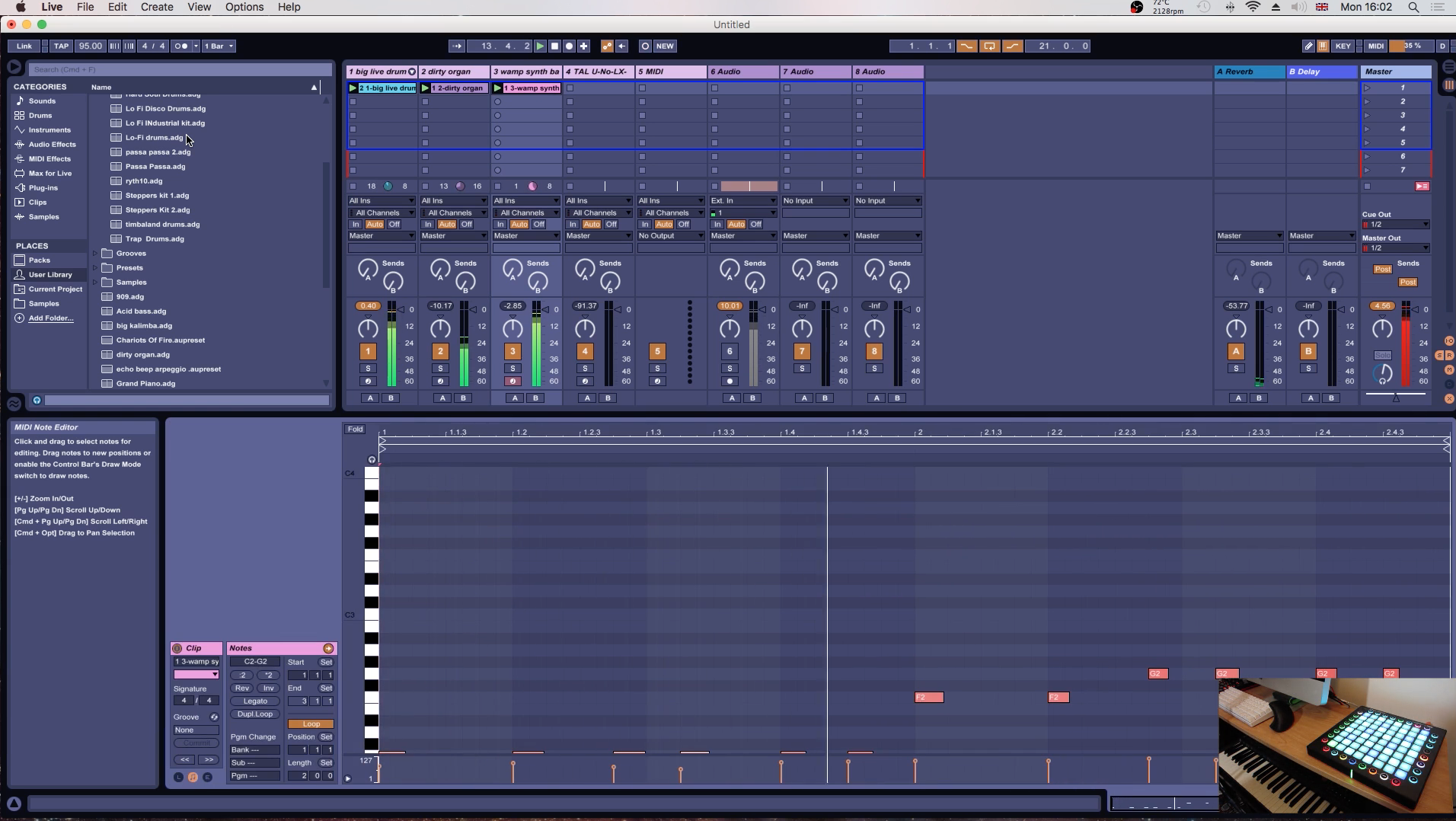Toggle arm on track 3 wamp synth
The image size is (1456, 821).
pyautogui.click(x=512, y=382)
